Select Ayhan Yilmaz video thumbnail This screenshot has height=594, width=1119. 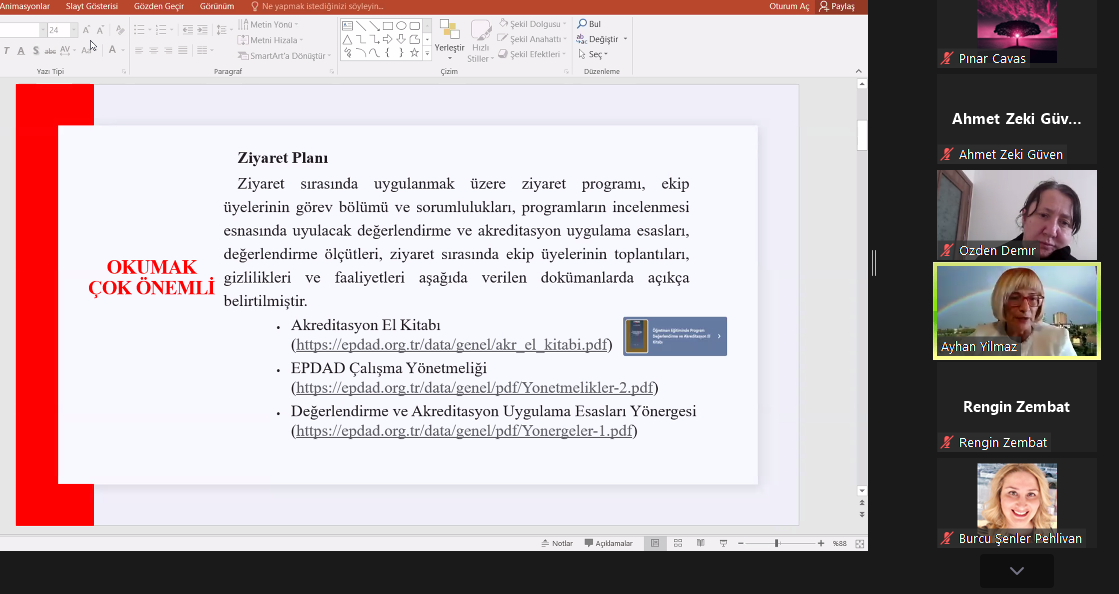[x=1016, y=310]
